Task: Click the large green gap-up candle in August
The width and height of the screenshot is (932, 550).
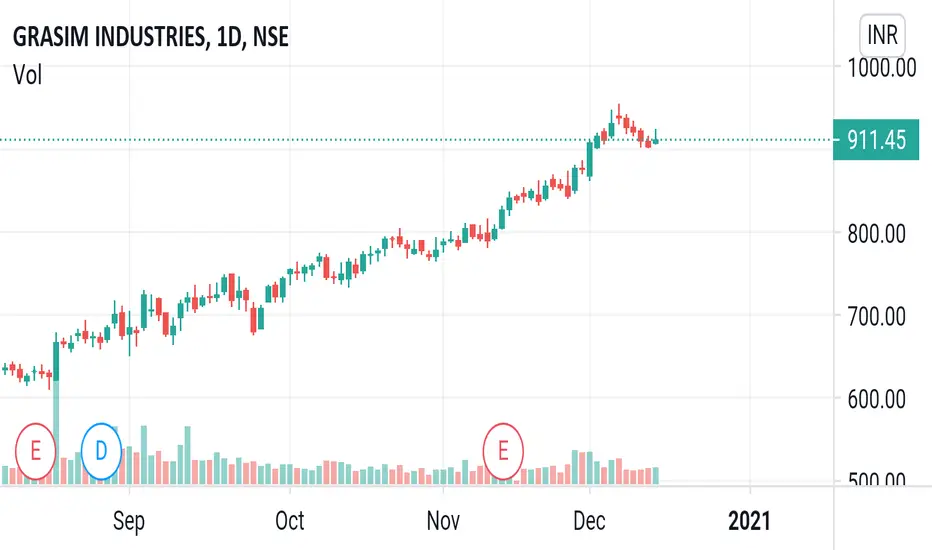Action: (x=56, y=359)
